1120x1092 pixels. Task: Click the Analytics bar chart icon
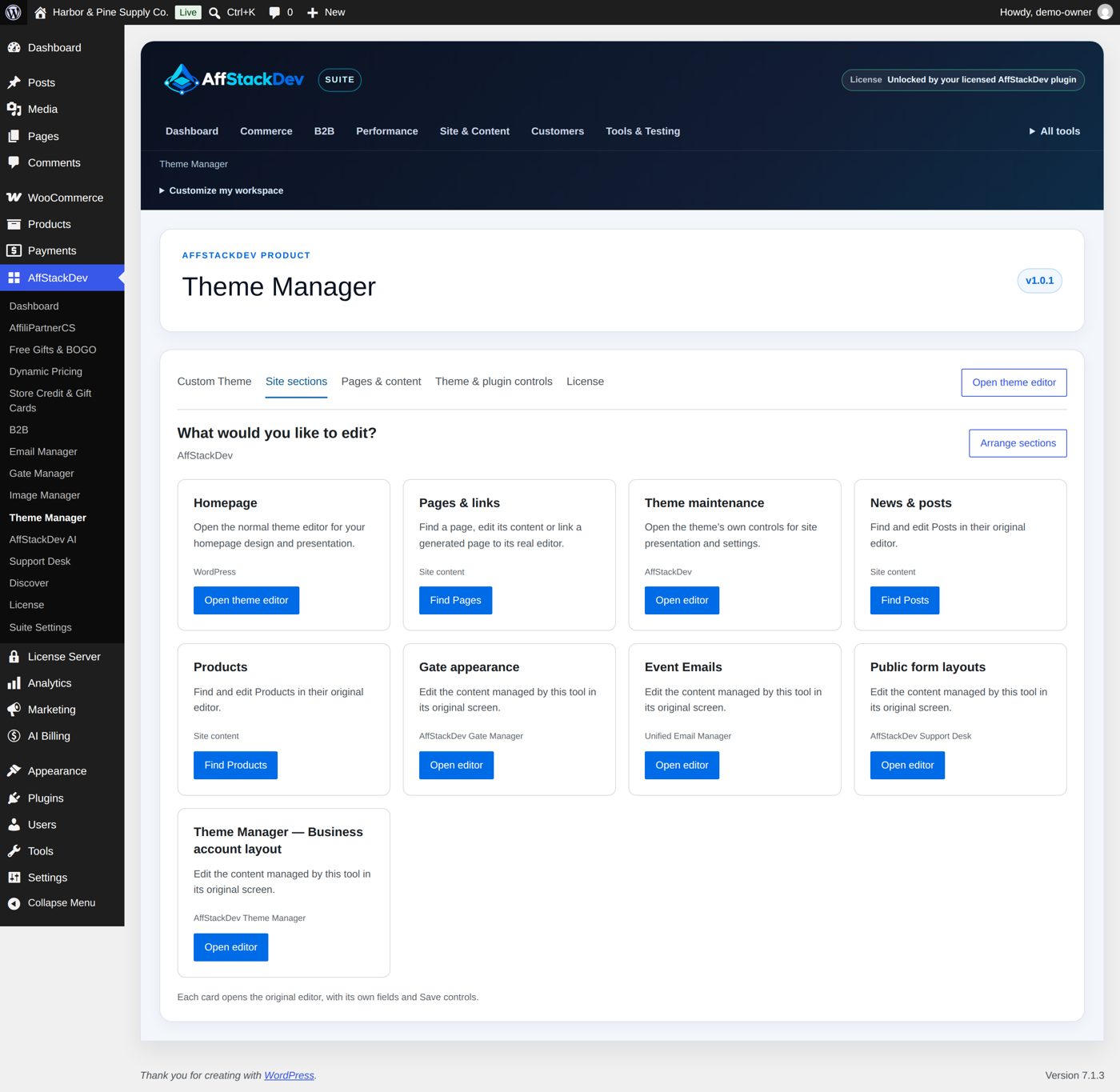click(14, 683)
